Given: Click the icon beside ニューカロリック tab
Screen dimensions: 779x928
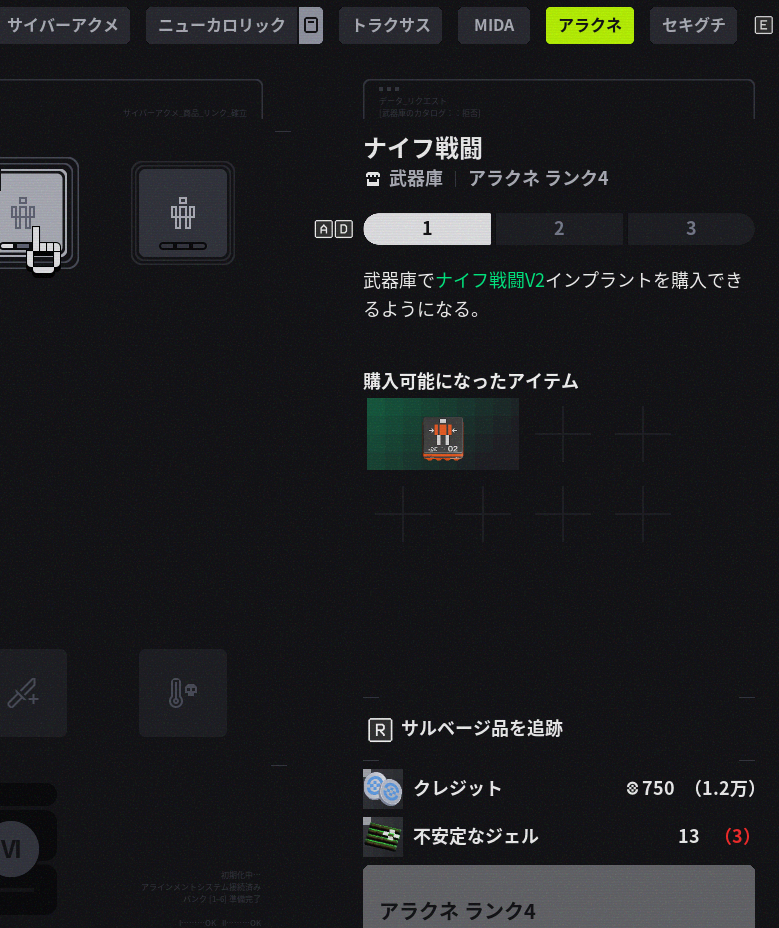Looking at the screenshot, I should (x=311, y=25).
